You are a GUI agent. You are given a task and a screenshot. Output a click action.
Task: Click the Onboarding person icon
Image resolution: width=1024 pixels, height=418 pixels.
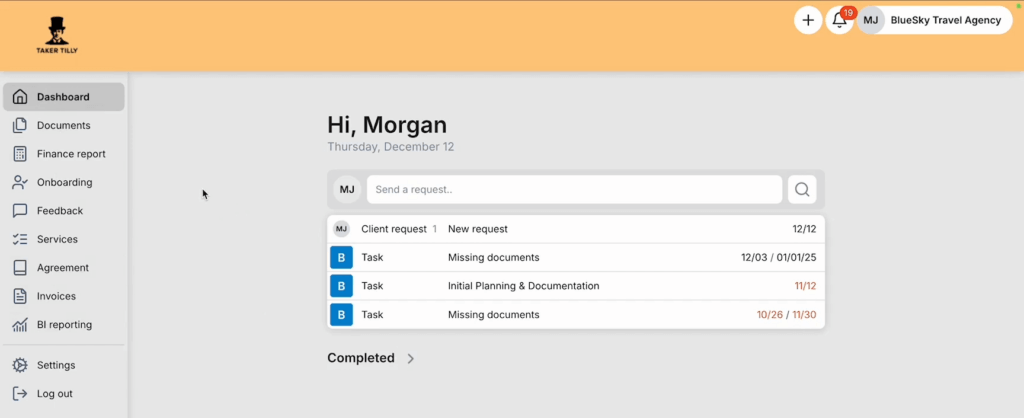point(19,182)
